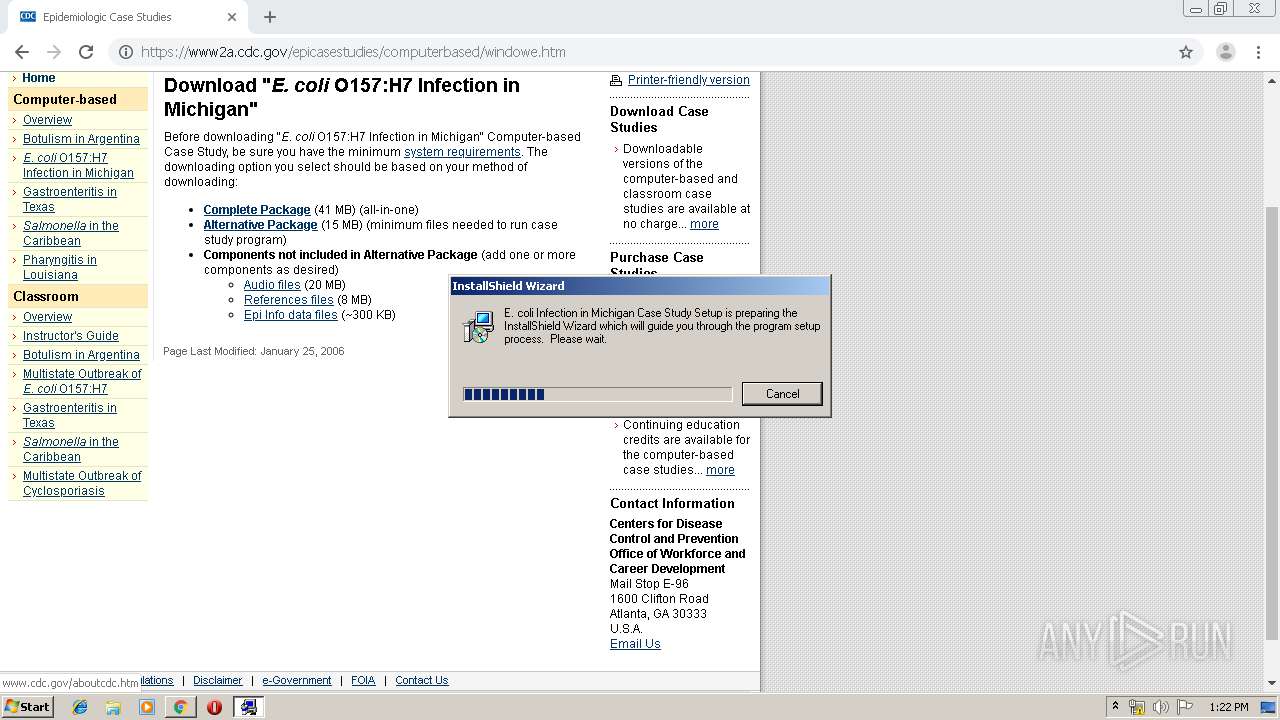
Task: Open Pharyngitis in Louisiana link
Action: tap(60, 267)
